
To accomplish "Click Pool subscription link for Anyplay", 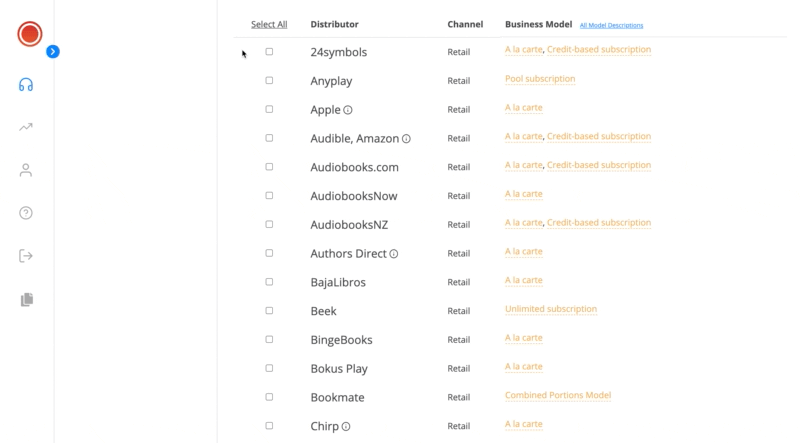I will pos(540,79).
